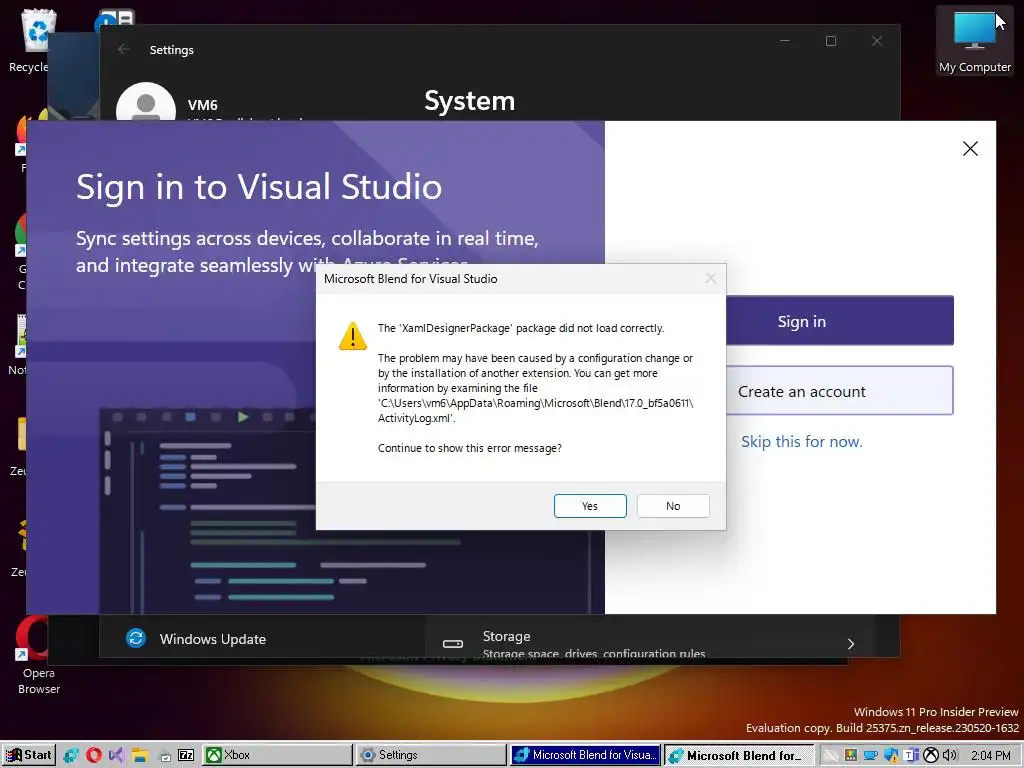Click the Start button
The height and width of the screenshot is (768, 1024).
tap(28, 755)
